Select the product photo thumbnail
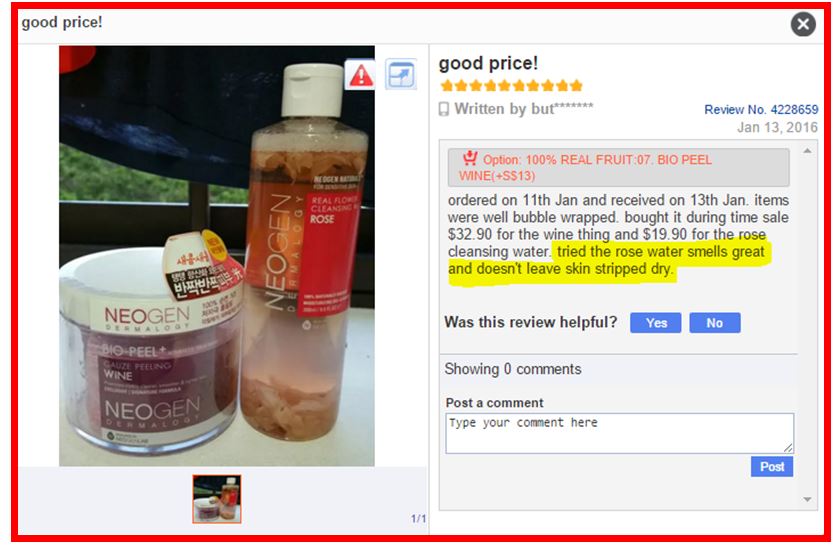The image size is (840, 548). coord(217,499)
